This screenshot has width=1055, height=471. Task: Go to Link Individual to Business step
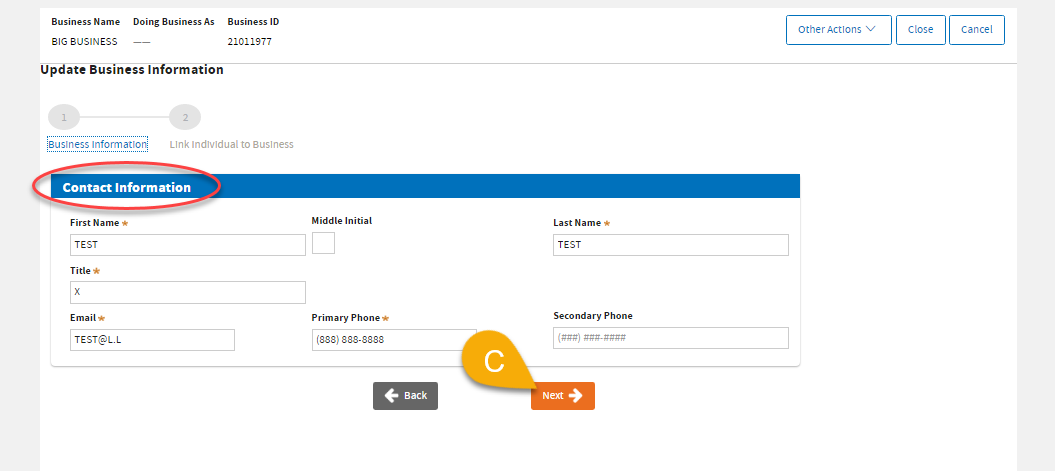(x=231, y=144)
